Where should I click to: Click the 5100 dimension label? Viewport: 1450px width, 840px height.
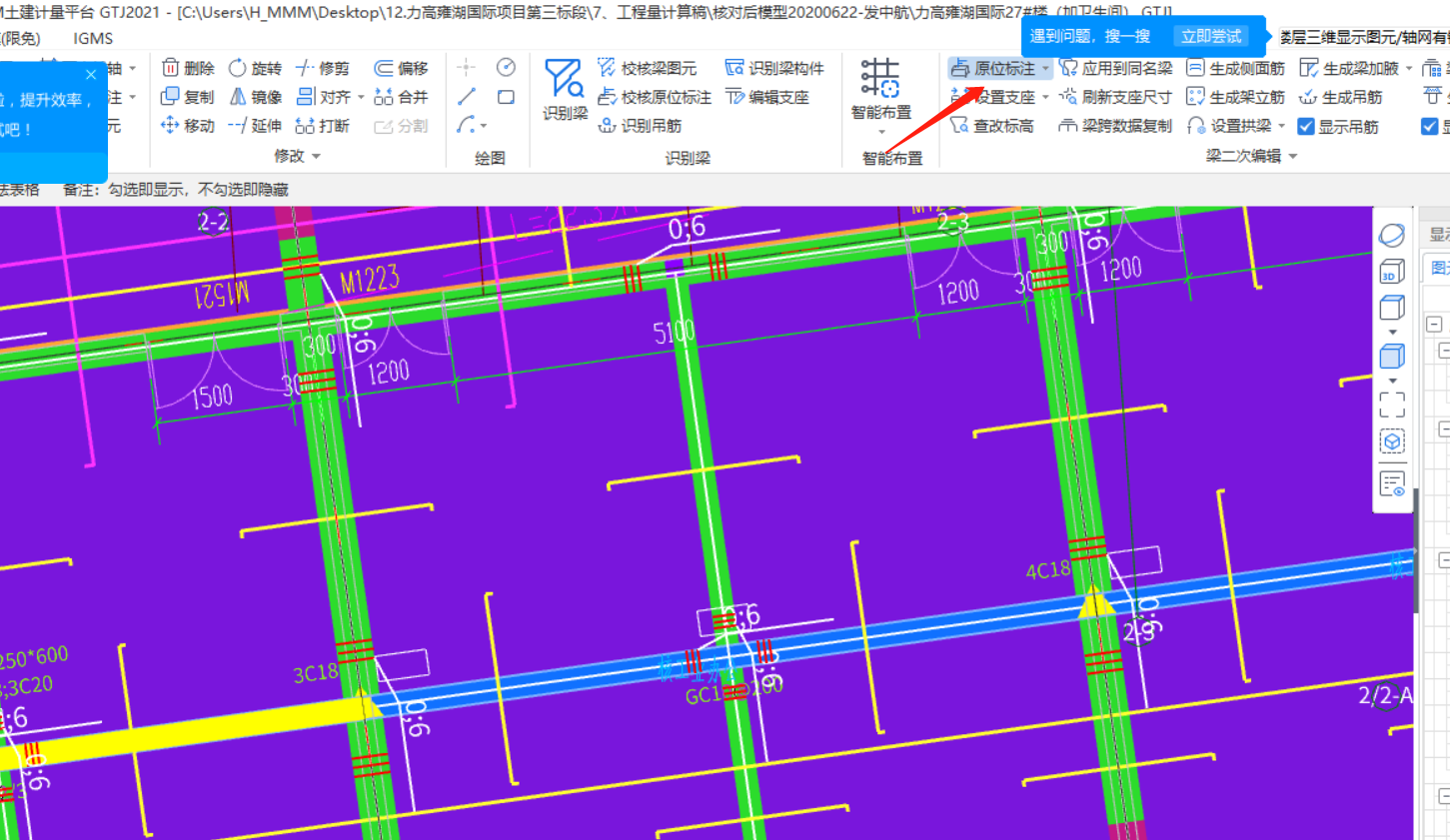pyautogui.click(x=674, y=332)
